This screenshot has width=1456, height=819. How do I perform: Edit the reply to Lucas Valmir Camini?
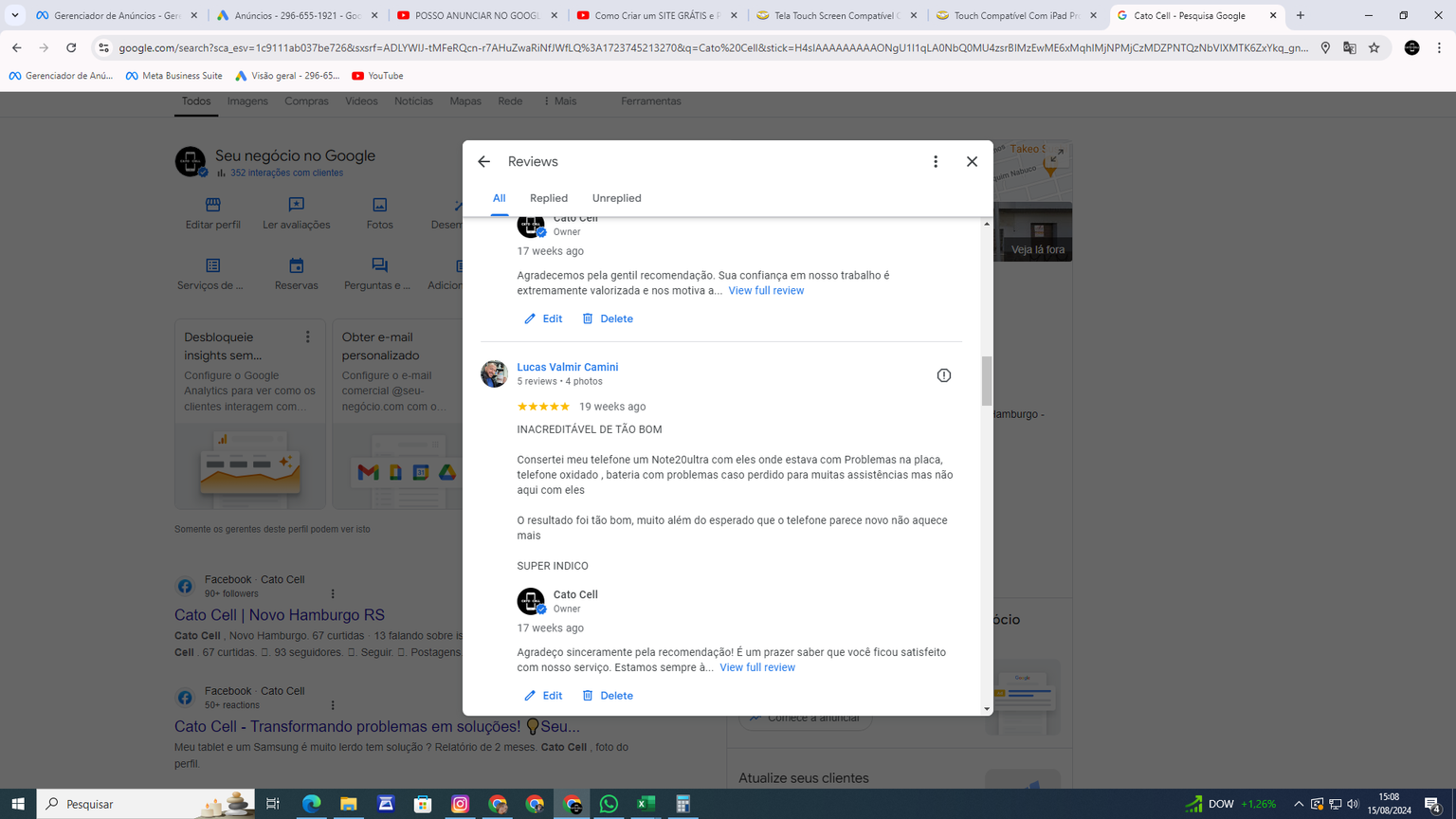coord(543,696)
